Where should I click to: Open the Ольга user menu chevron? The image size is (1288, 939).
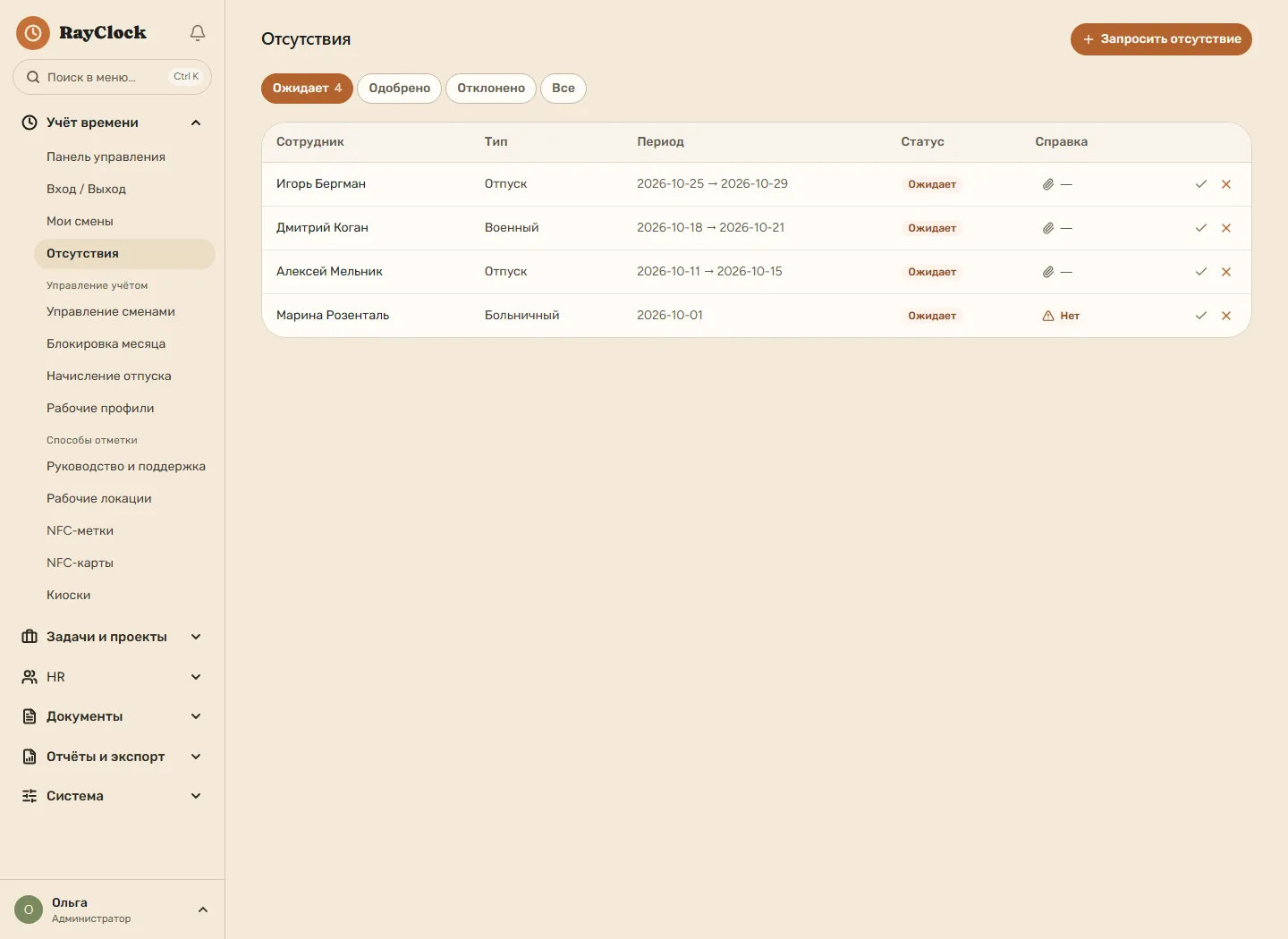click(203, 909)
